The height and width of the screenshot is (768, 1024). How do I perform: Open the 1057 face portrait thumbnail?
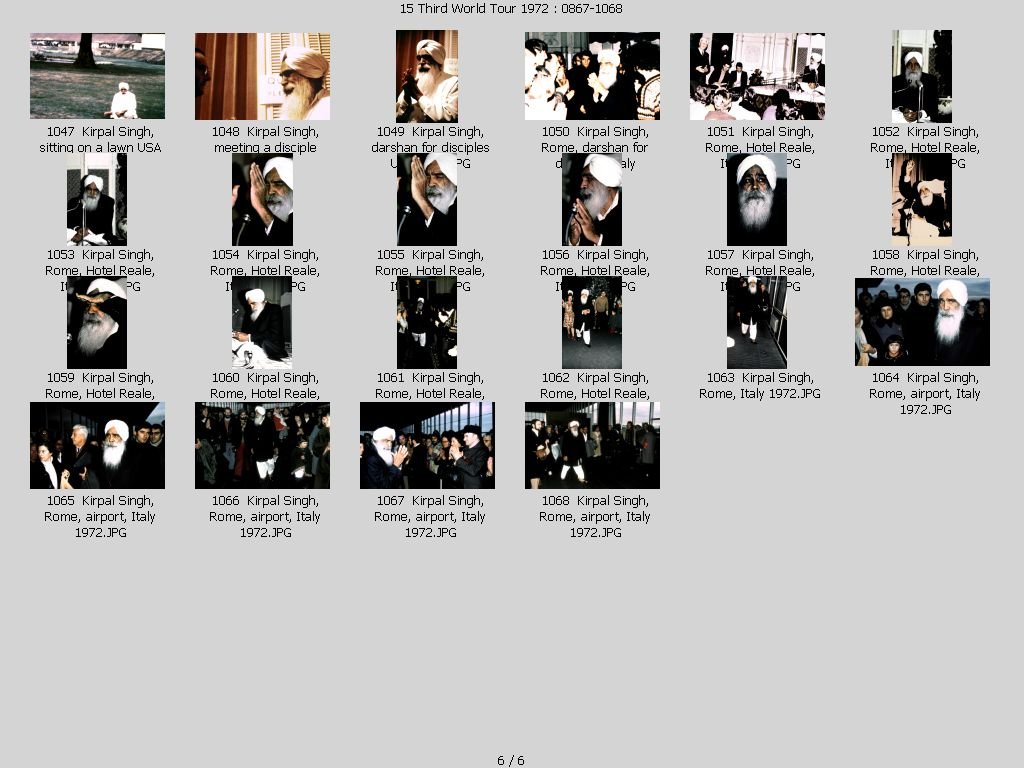(x=757, y=199)
